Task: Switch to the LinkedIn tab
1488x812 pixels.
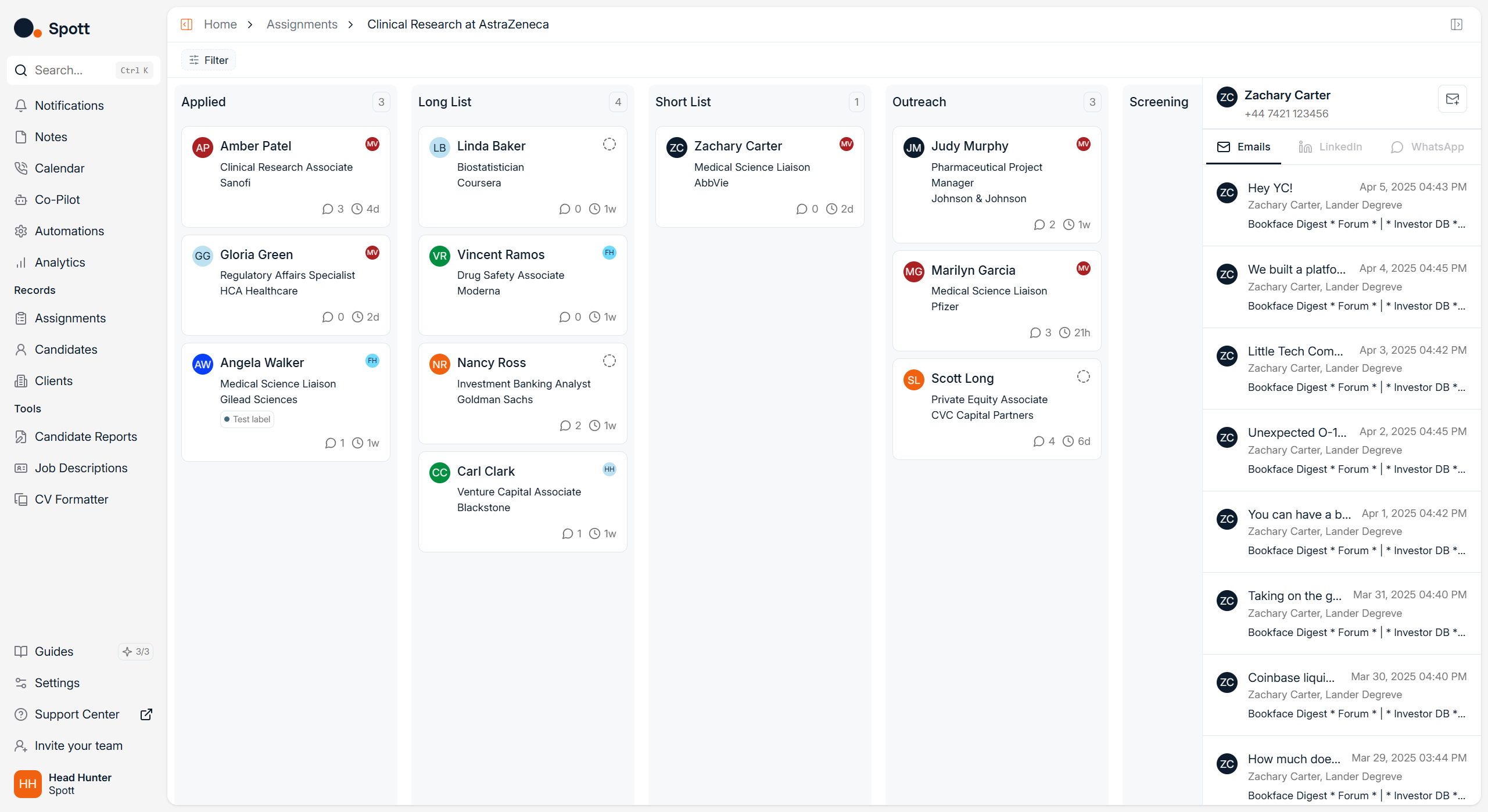Action: 1331,147
